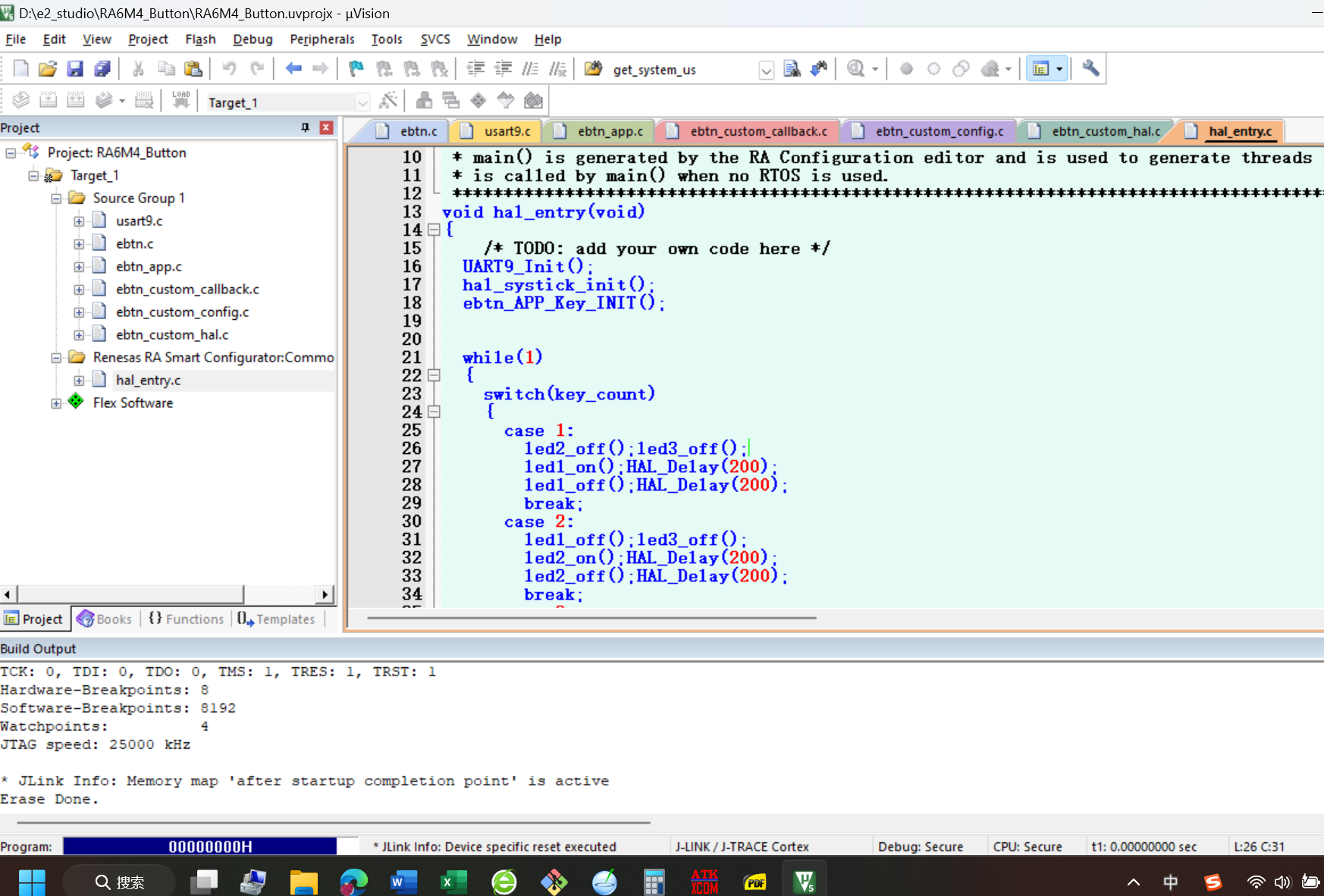Expand the Flex Software node
This screenshot has width=1324, height=896.
(x=56, y=403)
